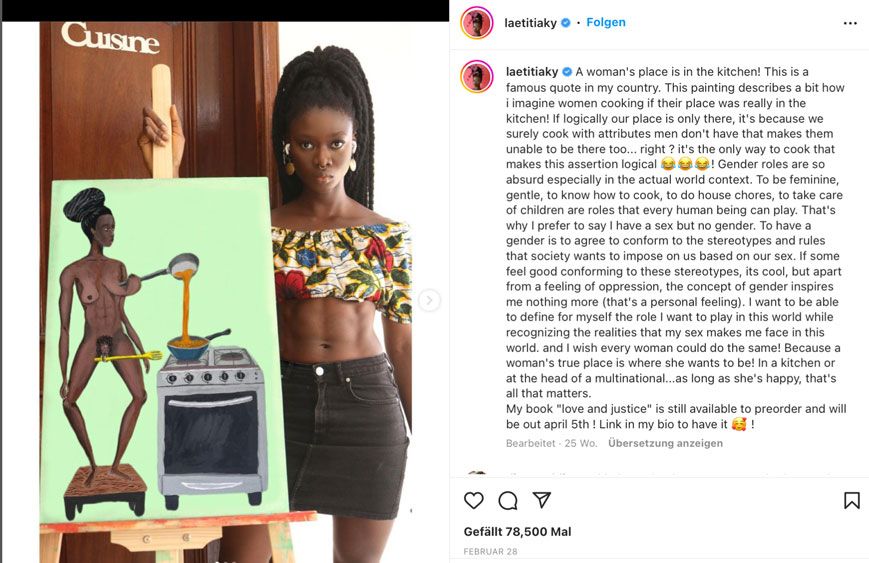Click the verified badge beside caption username
Image resolution: width=869 pixels, height=563 pixels.
[567, 71]
